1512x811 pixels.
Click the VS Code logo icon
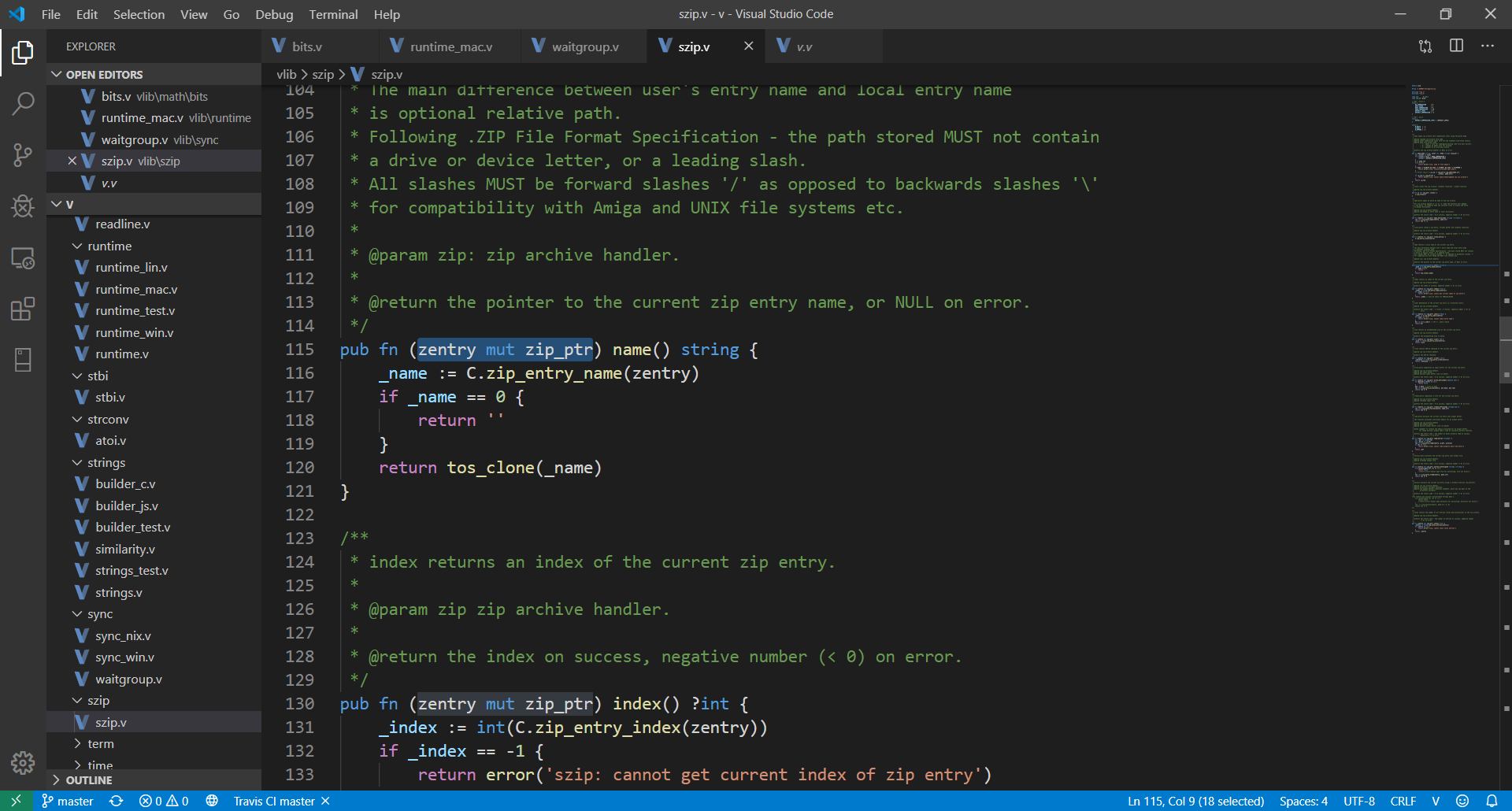point(17,14)
